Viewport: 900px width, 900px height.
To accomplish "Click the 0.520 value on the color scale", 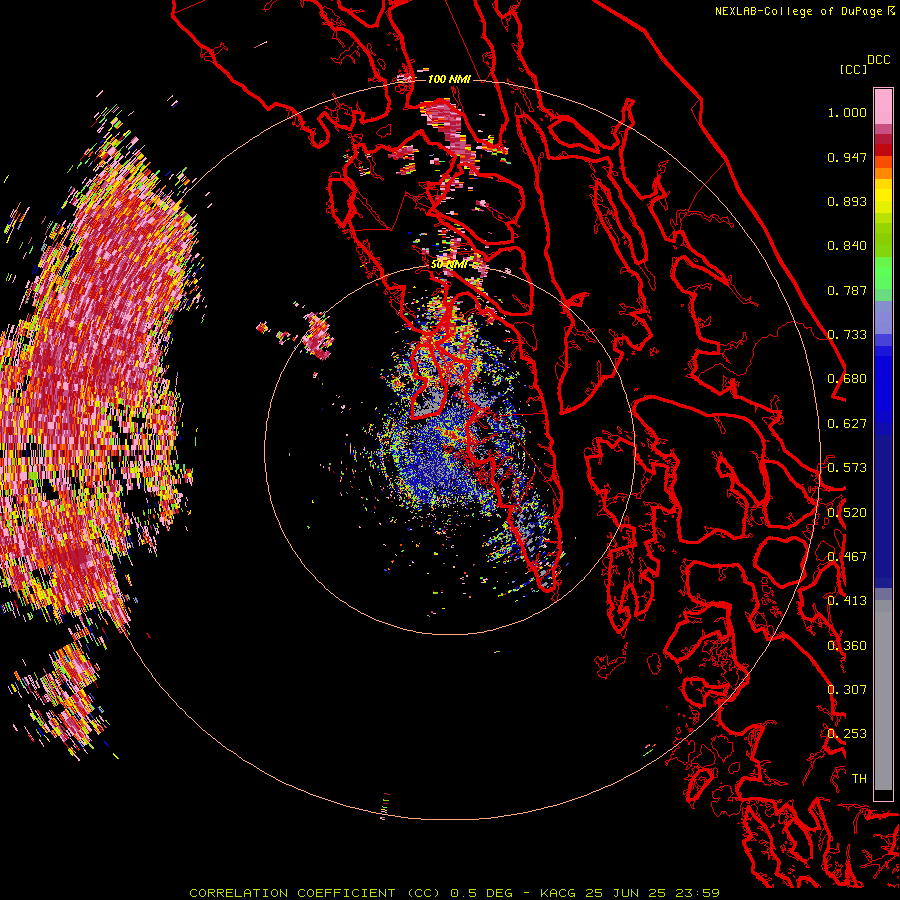I will [847, 513].
